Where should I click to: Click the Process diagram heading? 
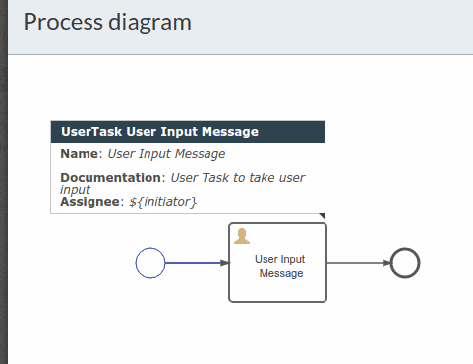108,22
